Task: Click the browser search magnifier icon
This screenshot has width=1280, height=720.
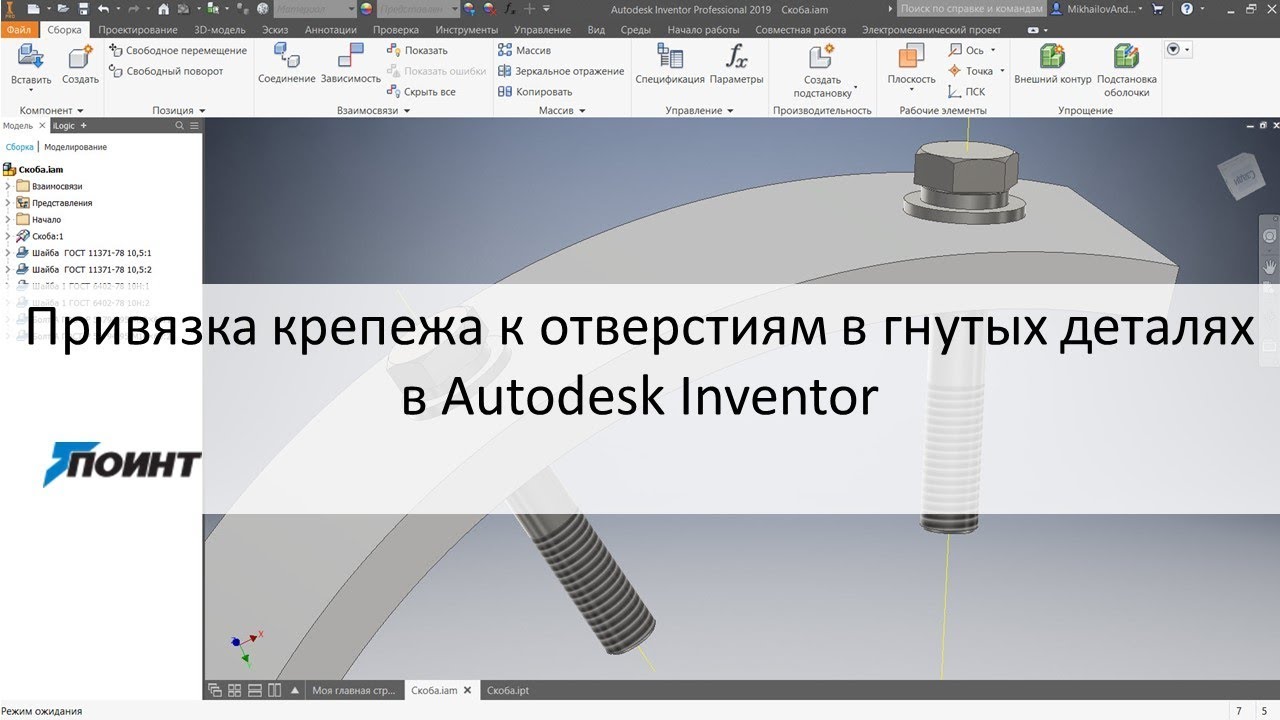Action: point(179,126)
